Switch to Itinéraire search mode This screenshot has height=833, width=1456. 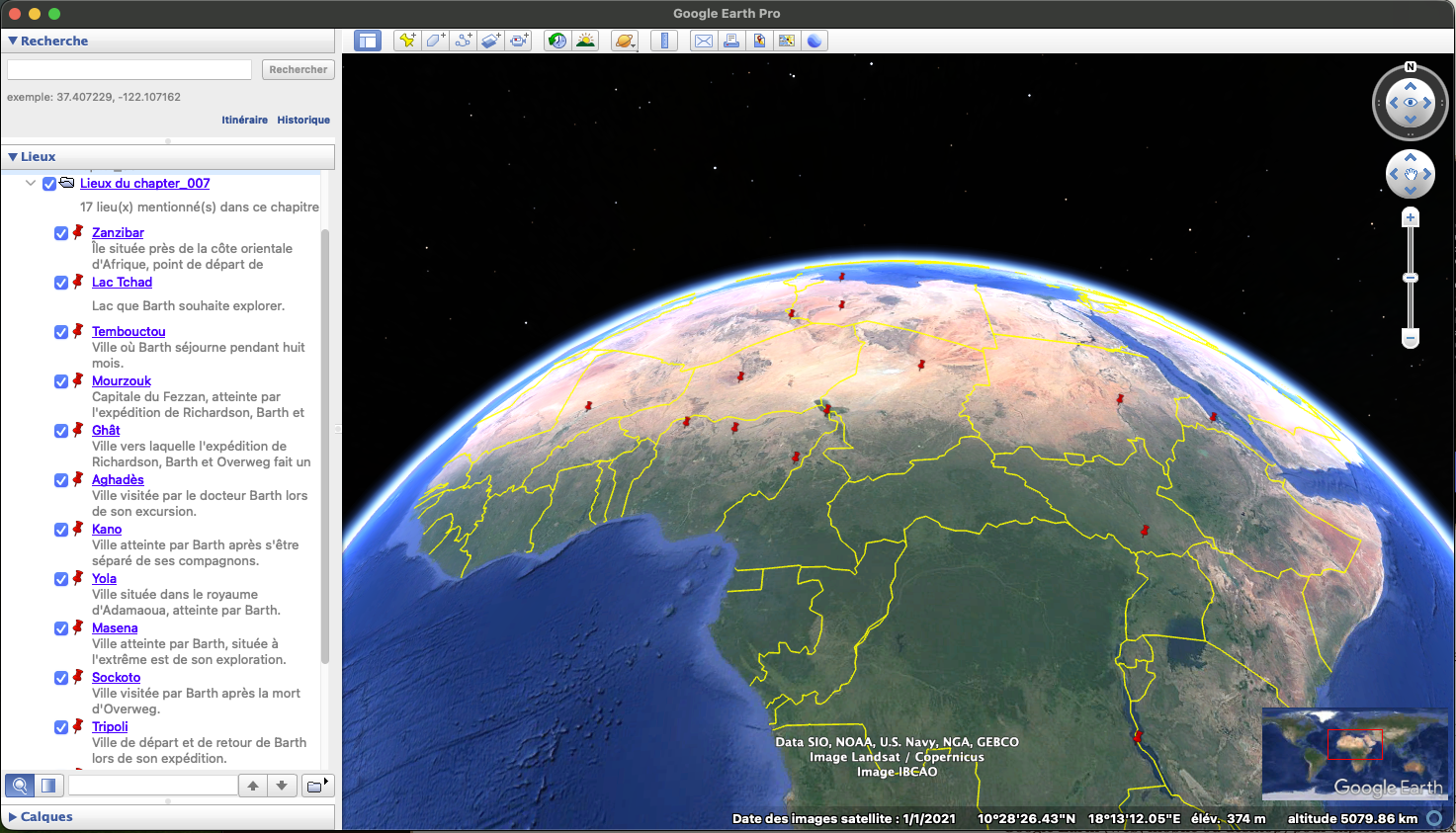pos(244,120)
